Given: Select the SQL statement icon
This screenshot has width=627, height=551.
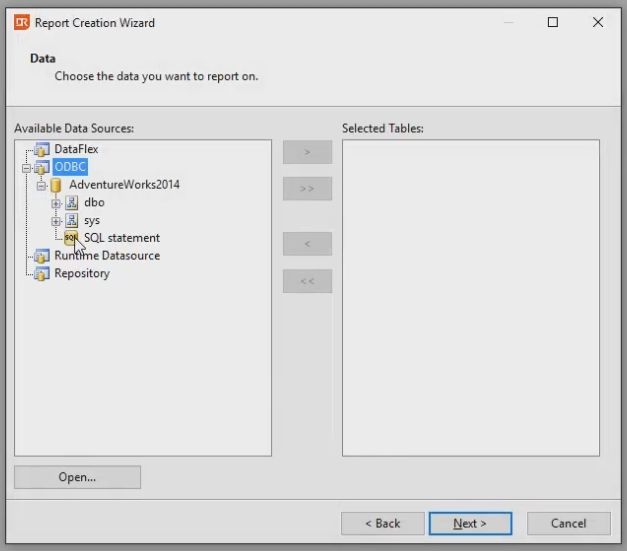Looking at the screenshot, I should tap(71, 238).
